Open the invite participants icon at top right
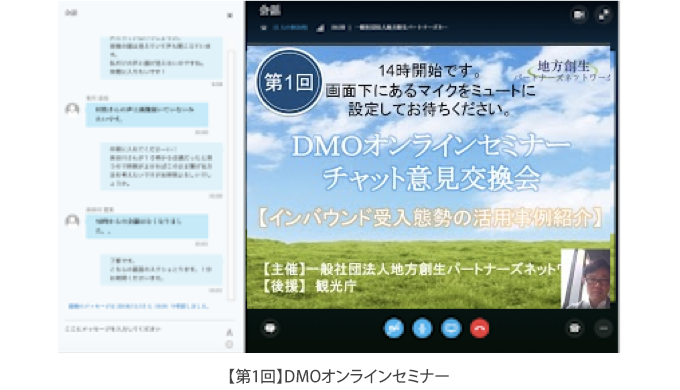This screenshot has width=680, height=390. coord(579,15)
